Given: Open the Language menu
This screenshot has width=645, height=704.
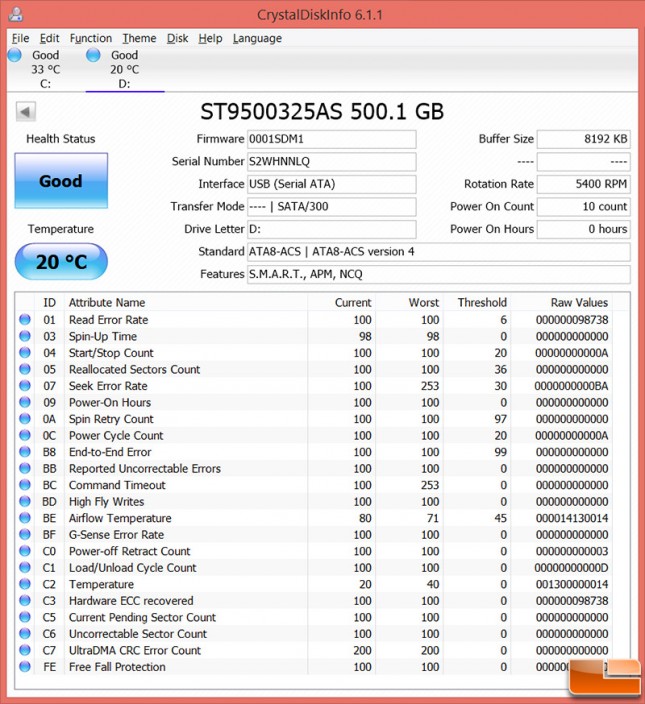Looking at the screenshot, I should pos(257,39).
